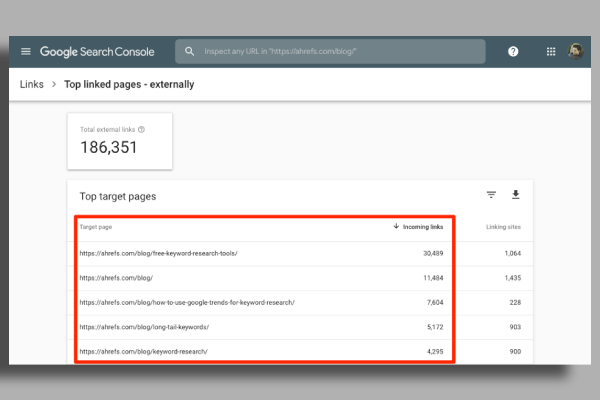Click the Incoming links sort arrow
This screenshot has width=600, height=400.
[396, 226]
